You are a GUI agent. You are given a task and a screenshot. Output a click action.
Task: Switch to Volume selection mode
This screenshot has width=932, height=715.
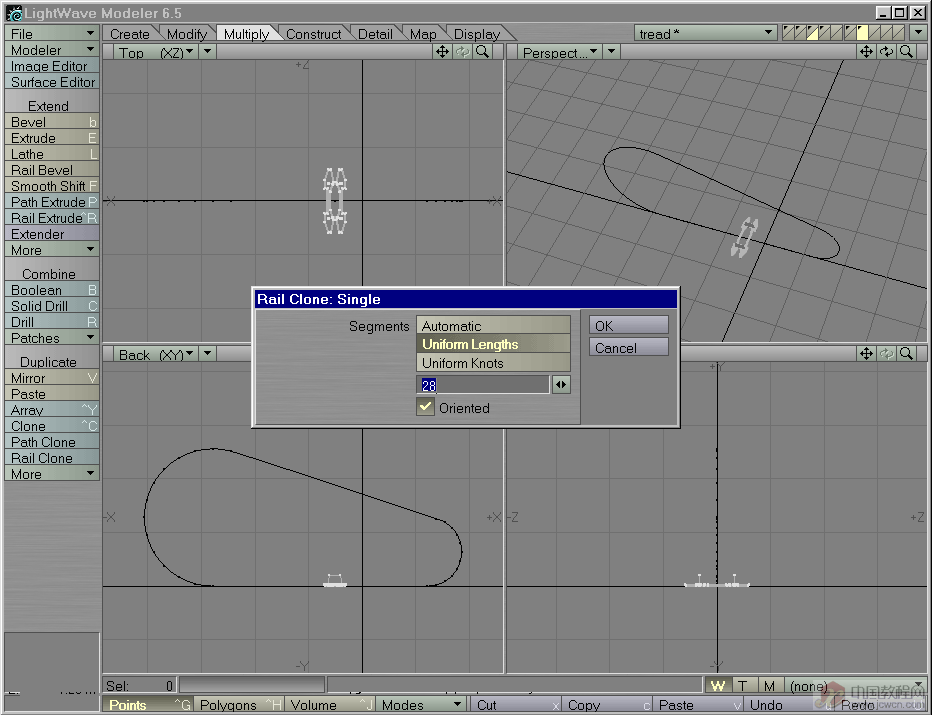[x=330, y=705]
